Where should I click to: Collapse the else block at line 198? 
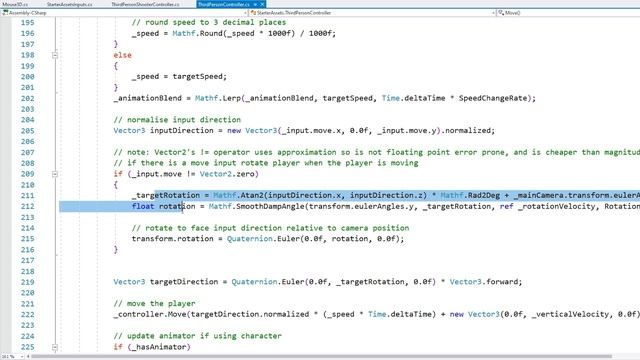[x=55, y=55]
